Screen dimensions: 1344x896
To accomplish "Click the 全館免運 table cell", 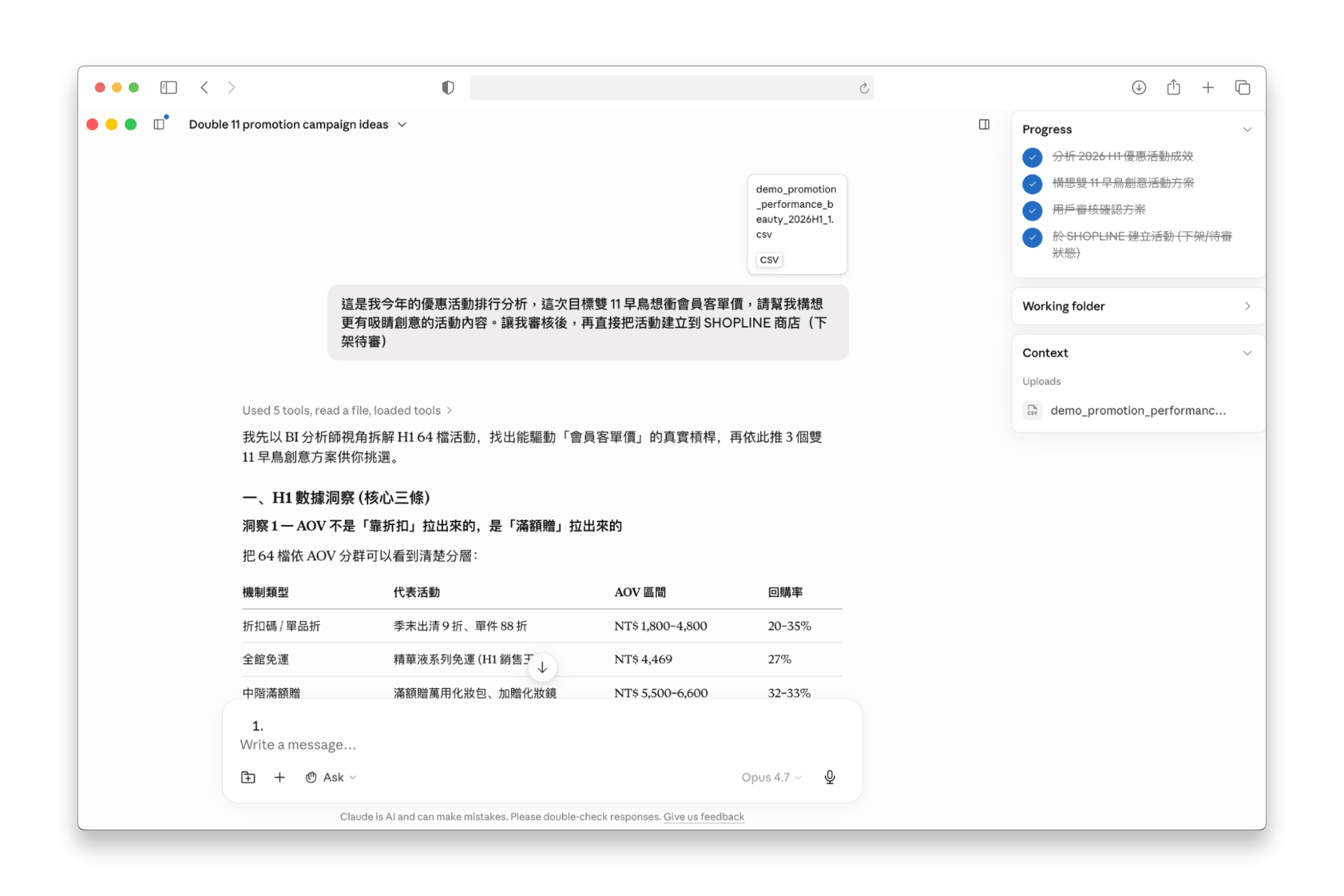I will 265,659.
